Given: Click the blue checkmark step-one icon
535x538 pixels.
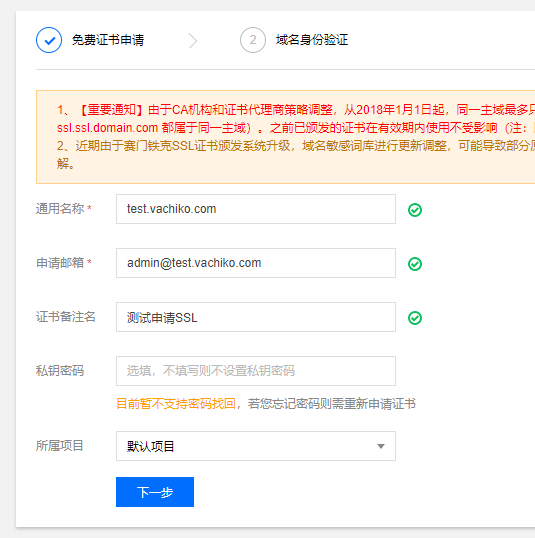Looking at the screenshot, I should pyautogui.click(x=49, y=40).
